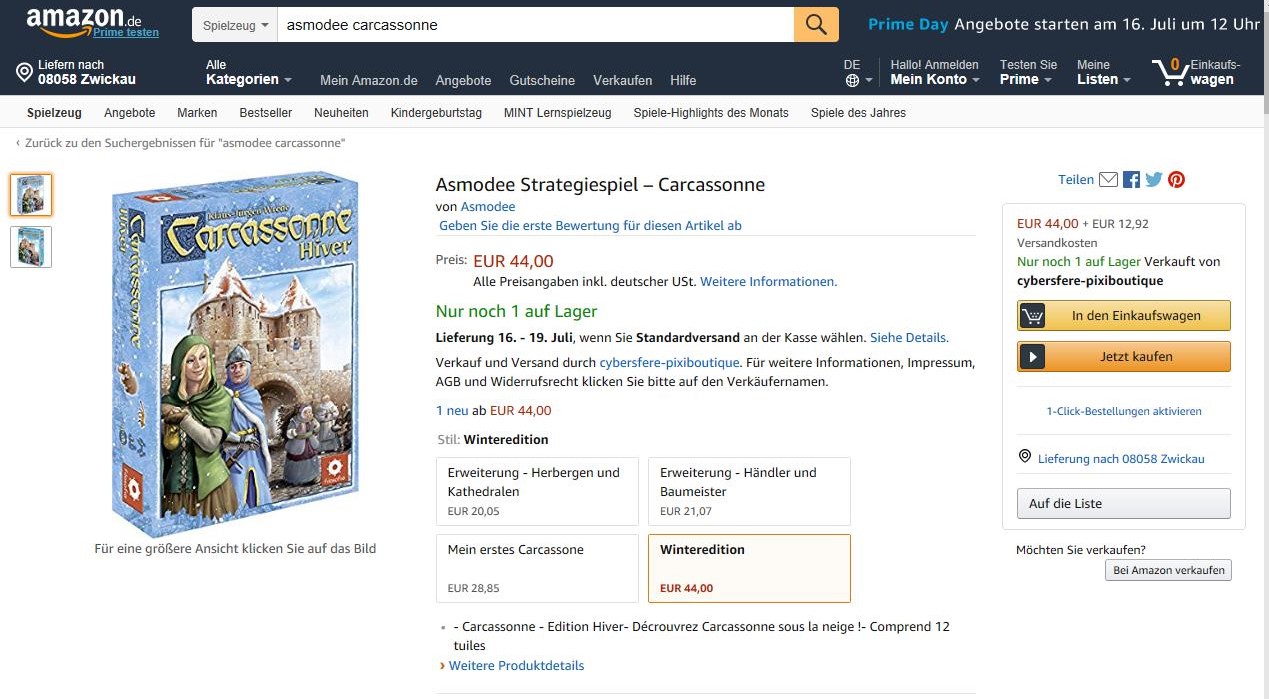Open the shopping cart icon

coord(1168,72)
